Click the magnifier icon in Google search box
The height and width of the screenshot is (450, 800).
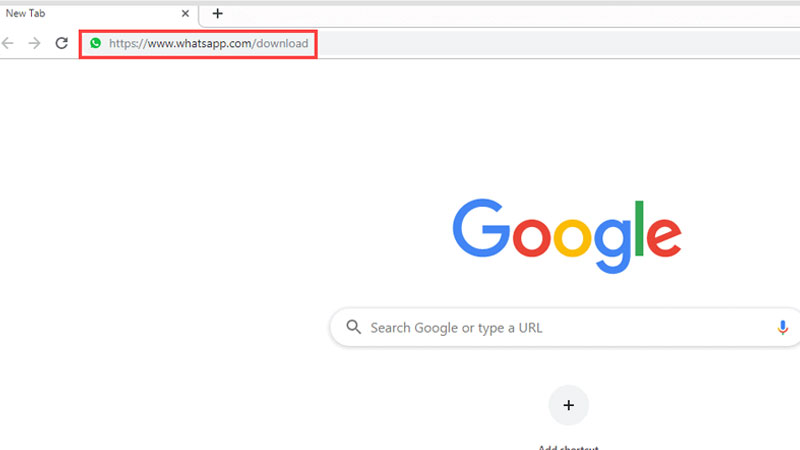coord(354,327)
